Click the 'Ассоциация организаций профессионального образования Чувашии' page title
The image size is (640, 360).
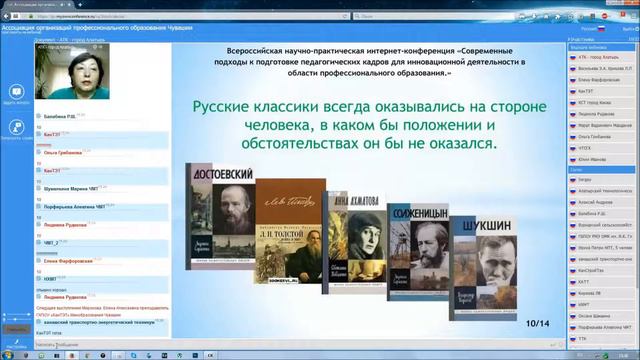tap(97, 28)
